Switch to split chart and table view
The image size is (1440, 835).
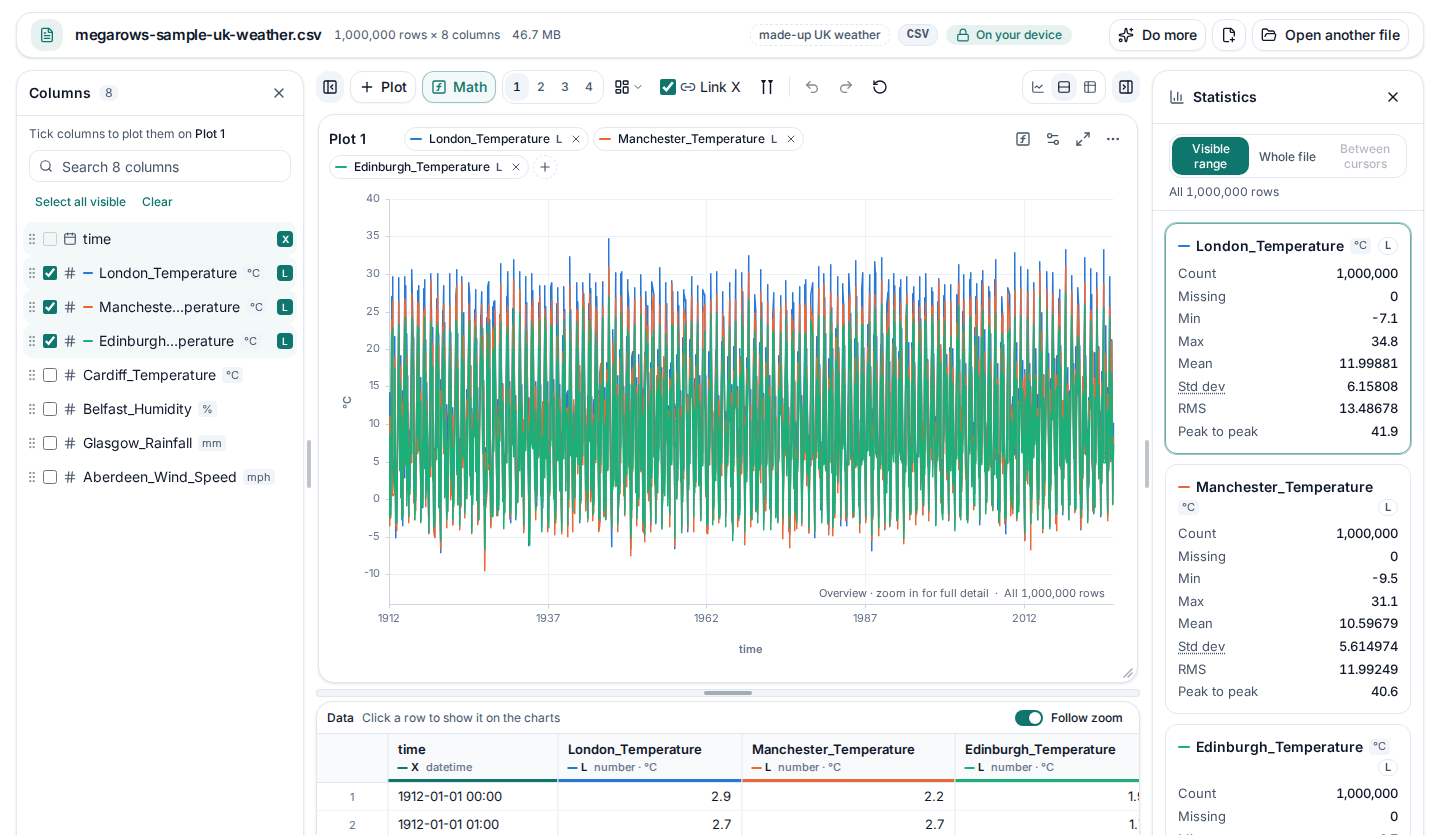tap(1064, 87)
